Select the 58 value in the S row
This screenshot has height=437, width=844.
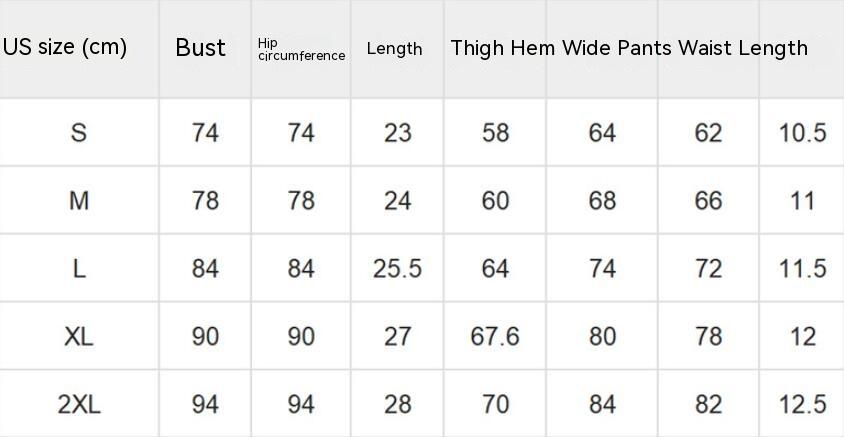point(495,132)
